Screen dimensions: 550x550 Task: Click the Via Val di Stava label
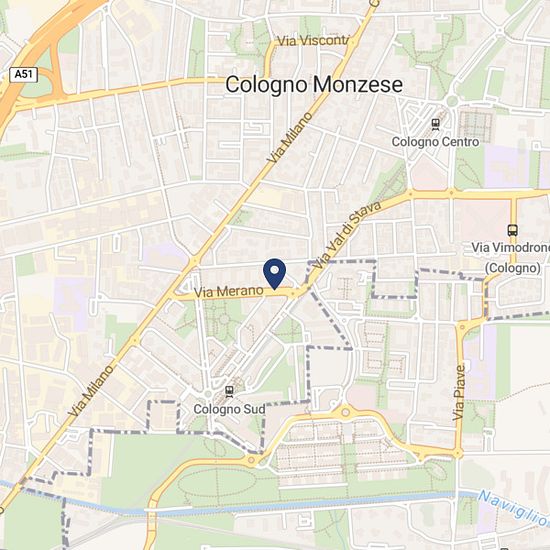coord(347,235)
